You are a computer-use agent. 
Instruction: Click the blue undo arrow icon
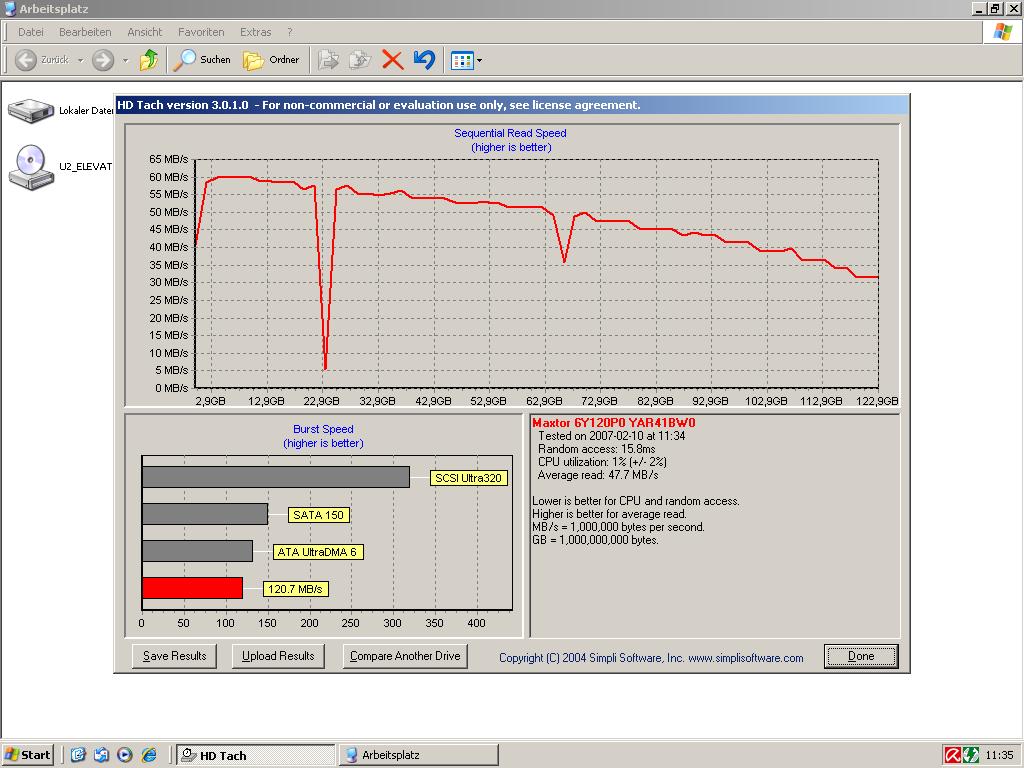[x=424, y=60]
